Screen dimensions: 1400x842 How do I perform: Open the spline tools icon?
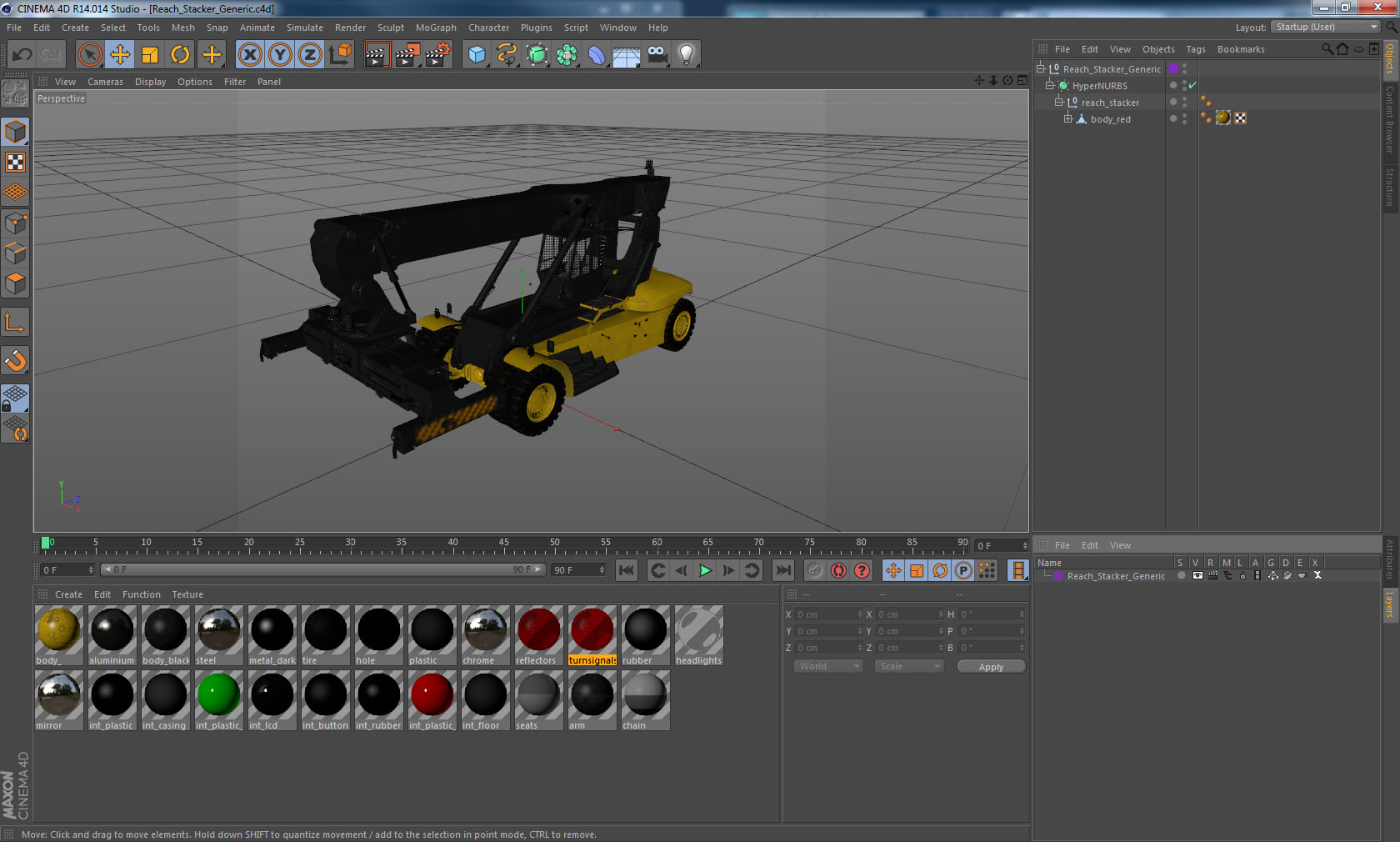click(x=507, y=55)
